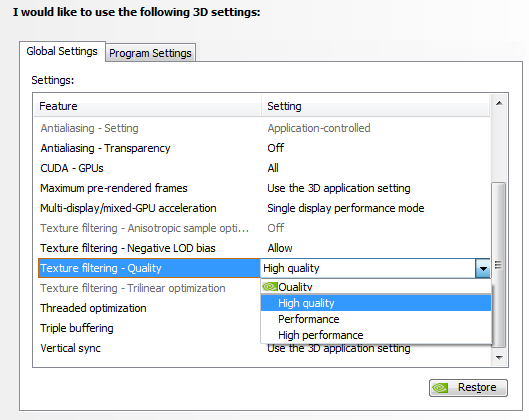The height and width of the screenshot is (420, 529).
Task: Switch to Program Settings tab
Action: coord(150,53)
